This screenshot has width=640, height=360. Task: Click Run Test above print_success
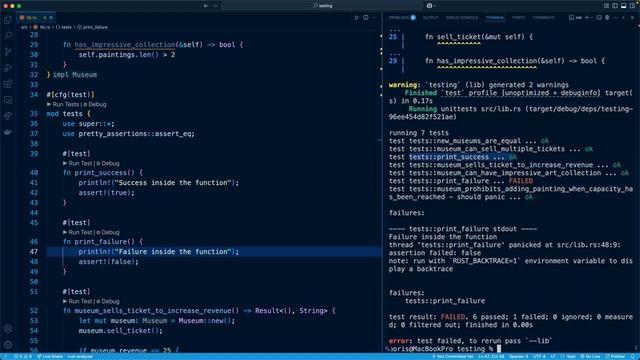[80, 163]
